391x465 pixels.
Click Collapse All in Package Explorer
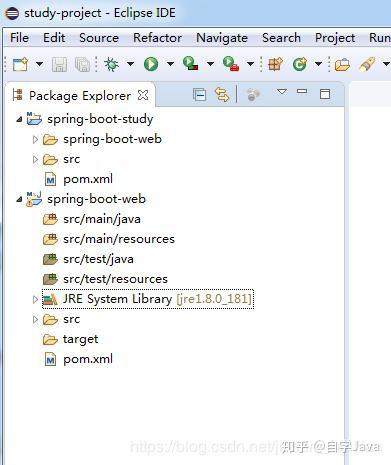199,95
